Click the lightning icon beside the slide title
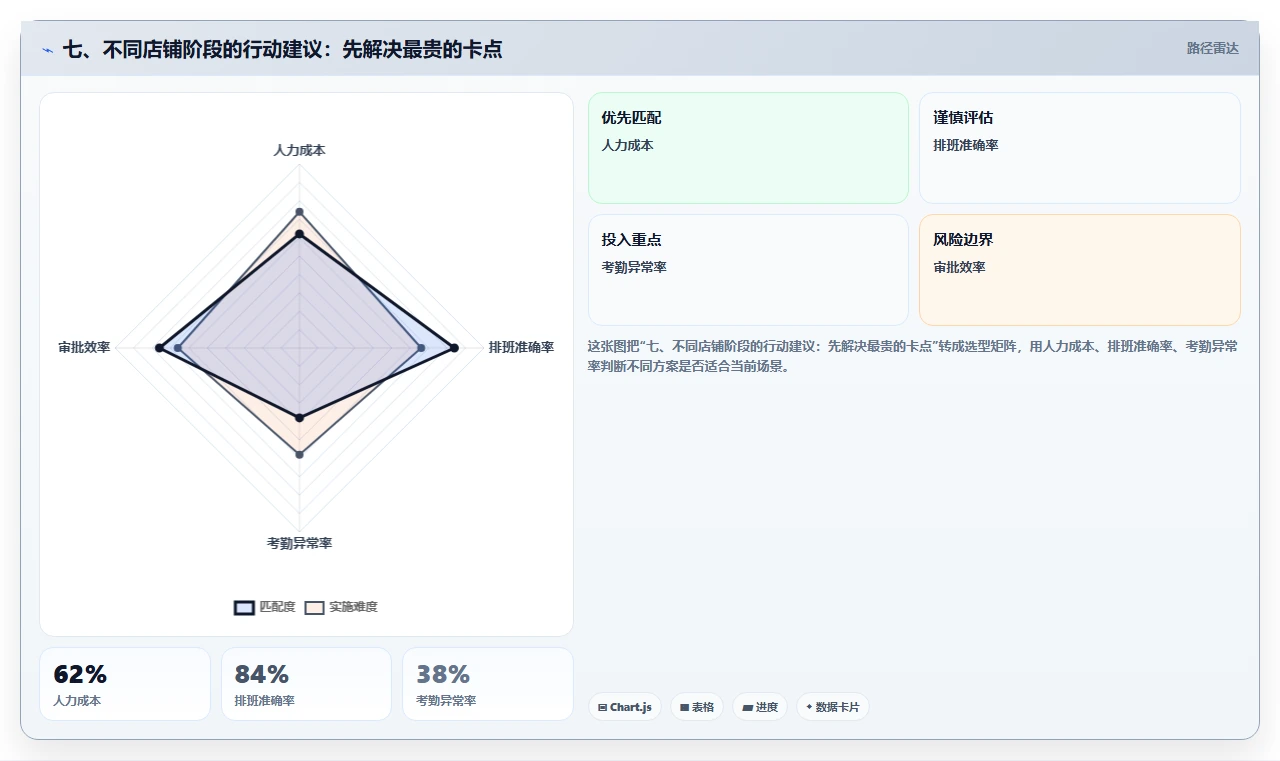This screenshot has width=1280, height=761. click(47, 50)
